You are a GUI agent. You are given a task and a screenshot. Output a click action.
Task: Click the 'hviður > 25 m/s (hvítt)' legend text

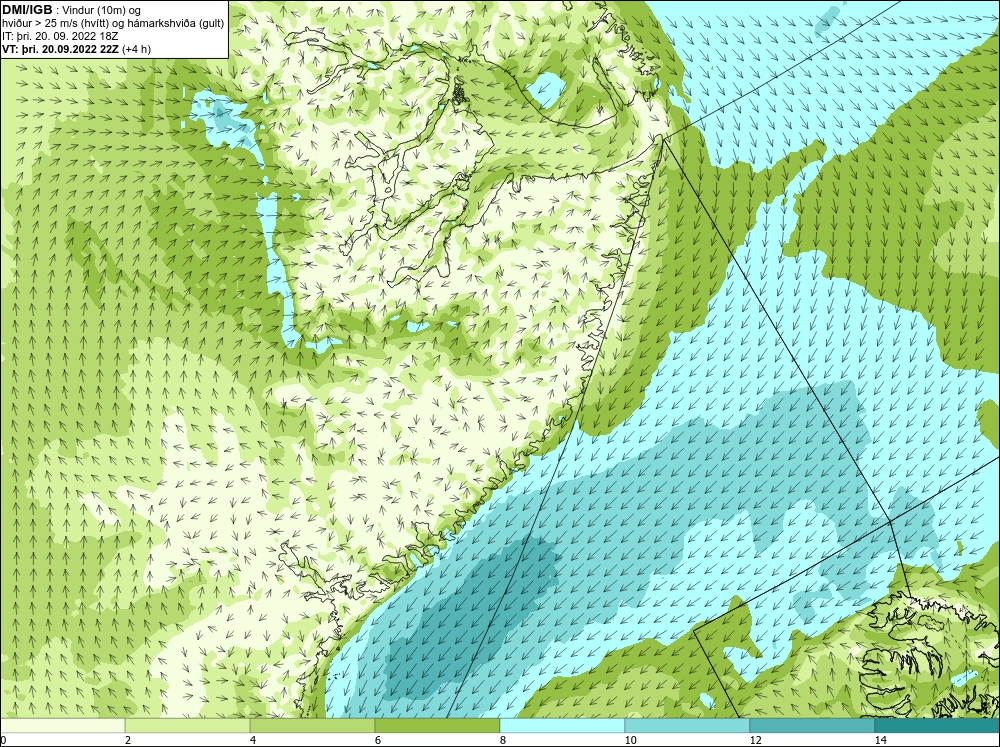point(55,23)
